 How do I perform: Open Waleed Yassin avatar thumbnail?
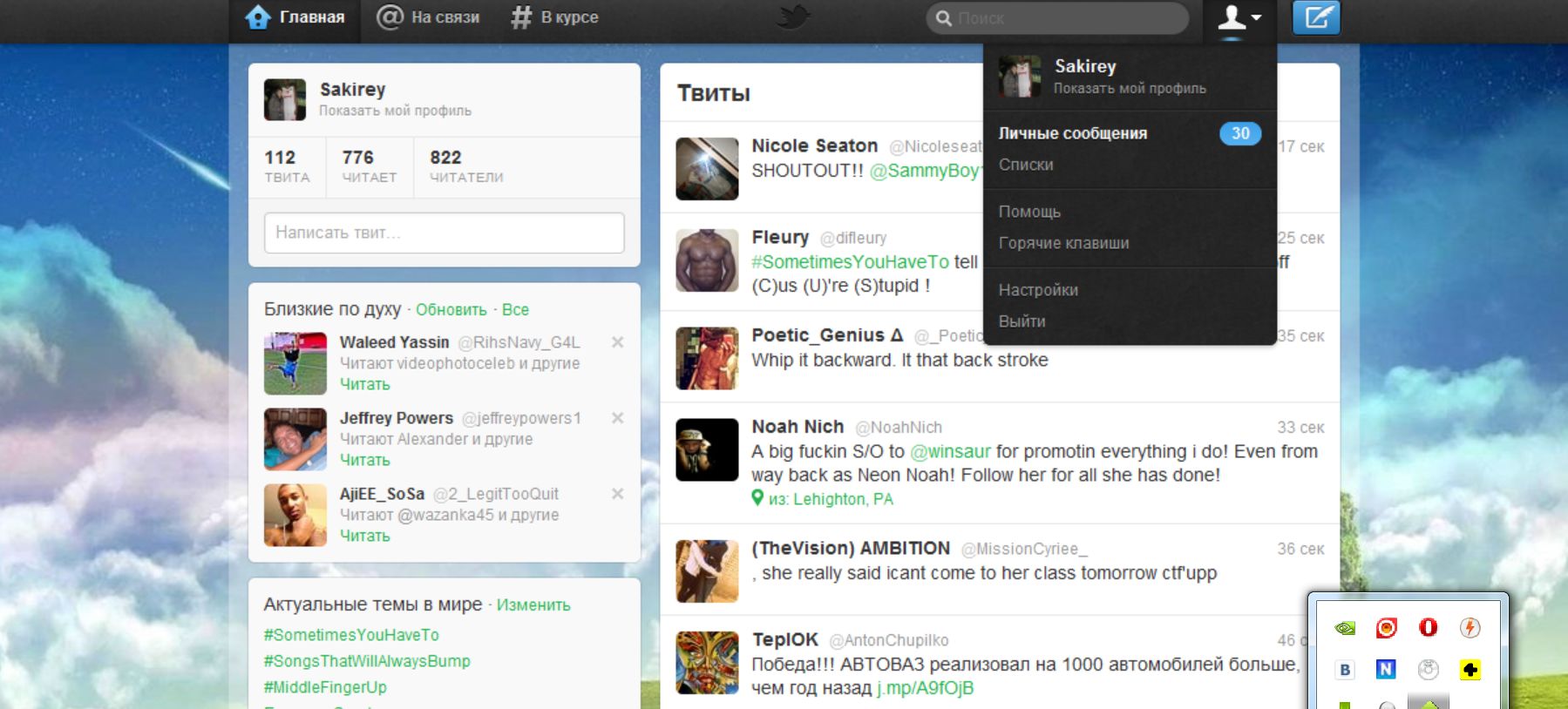[295, 363]
